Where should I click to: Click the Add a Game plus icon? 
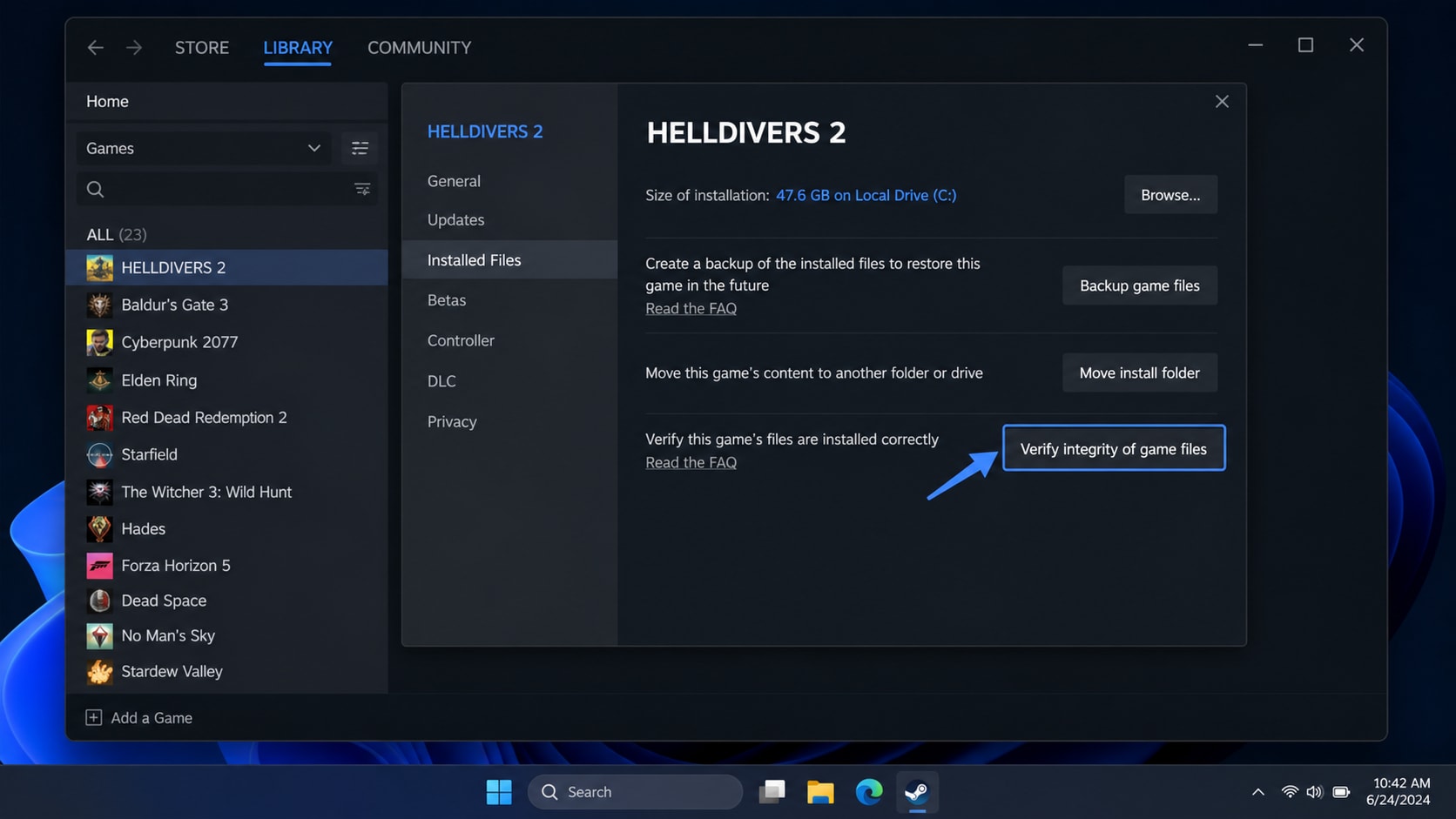[93, 717]
